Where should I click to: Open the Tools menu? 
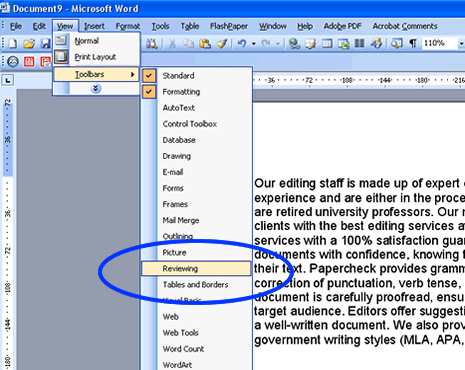161,26
